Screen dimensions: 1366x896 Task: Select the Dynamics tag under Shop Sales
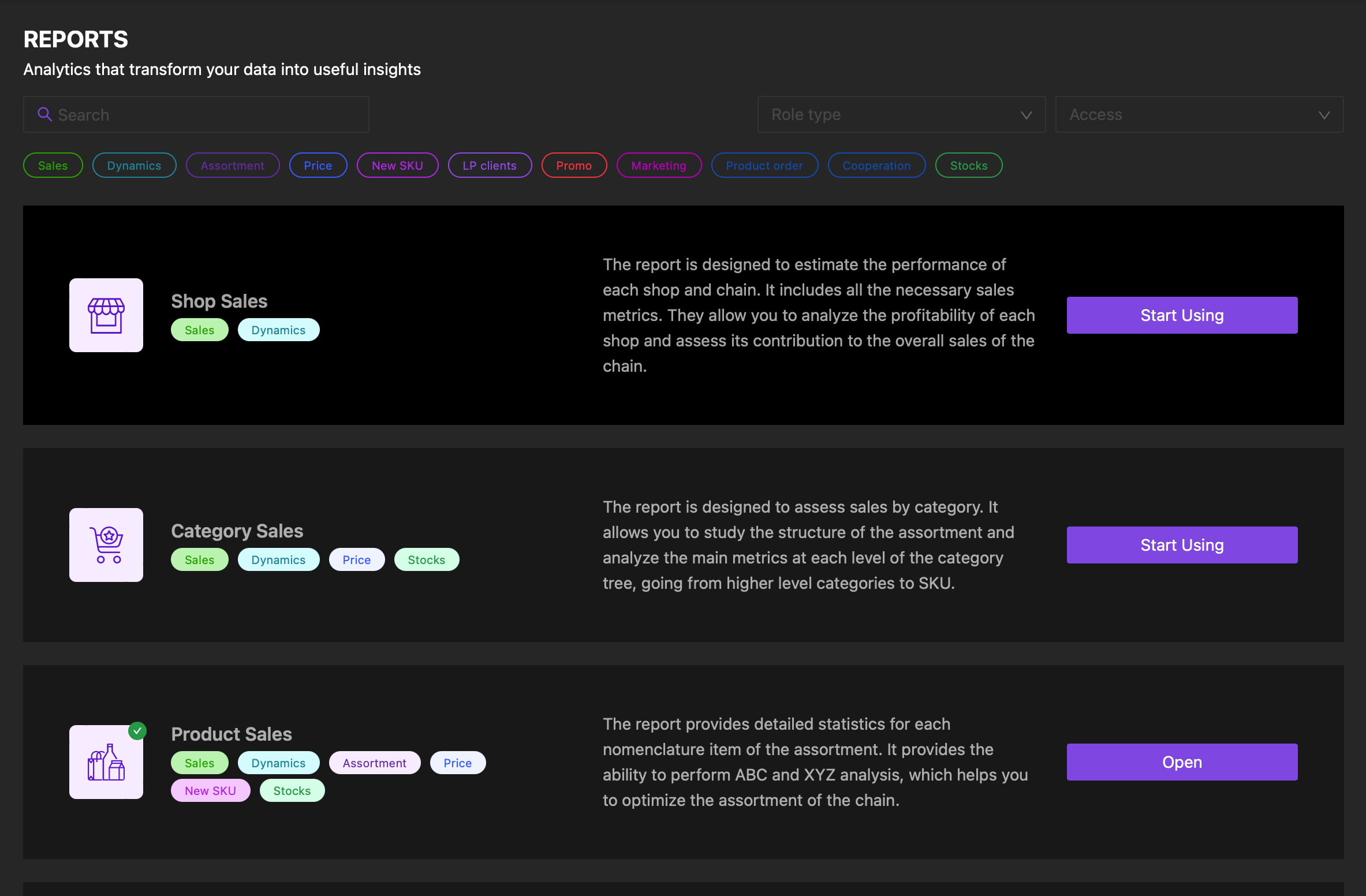pyautogui.click(x=278, y=330)
